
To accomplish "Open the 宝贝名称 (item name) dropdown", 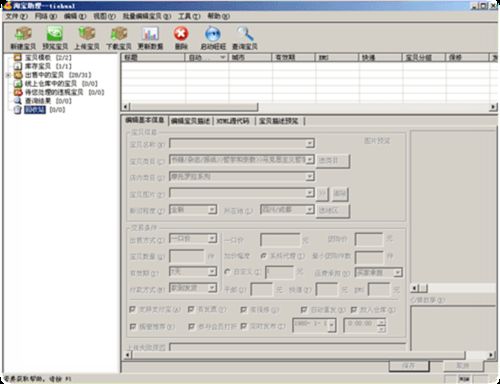I will pyautogui.click(x=310, y=144).
